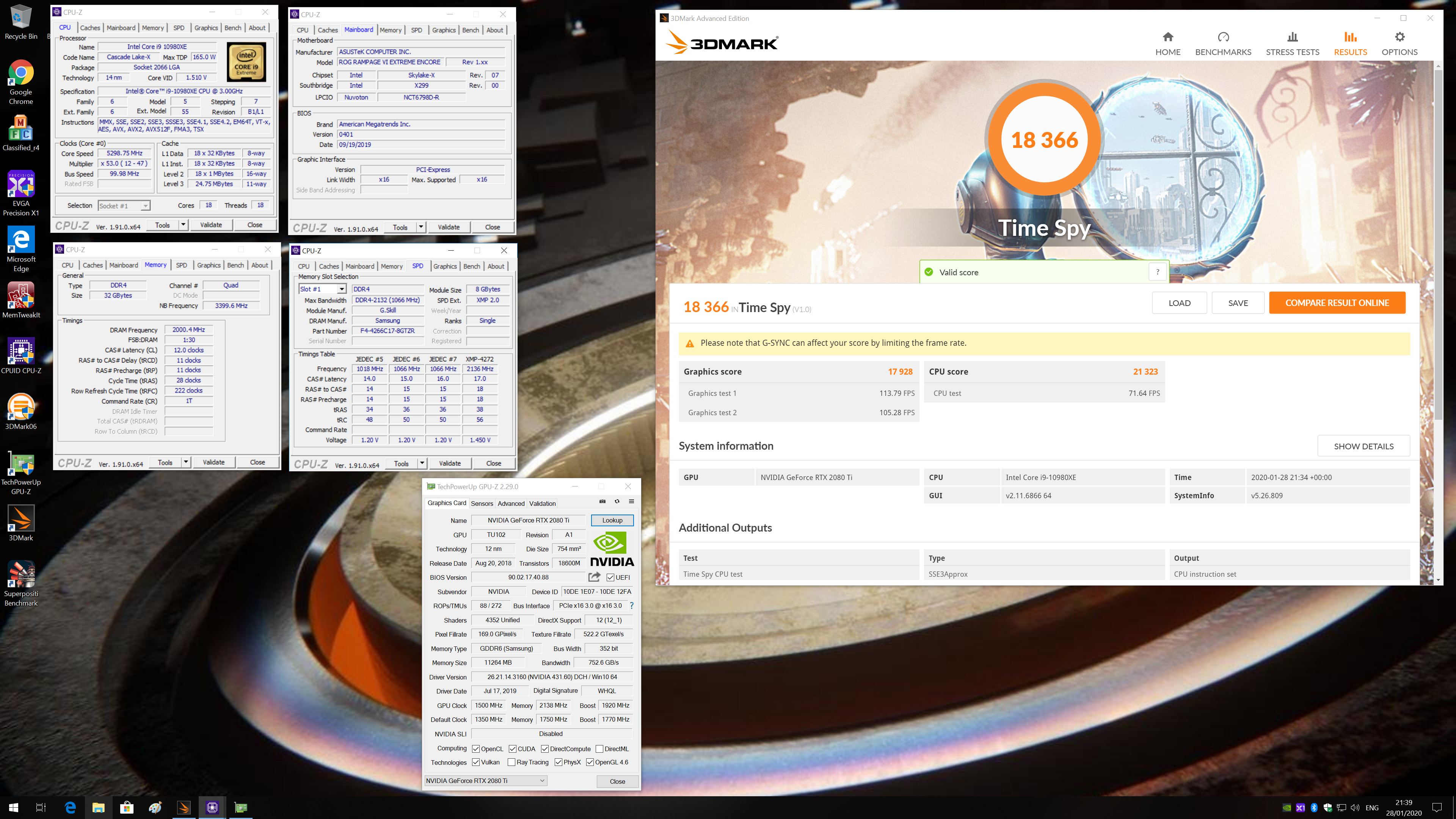
Task: Click the SAVE button in 3DMark
Action: tap(1238, 303)
